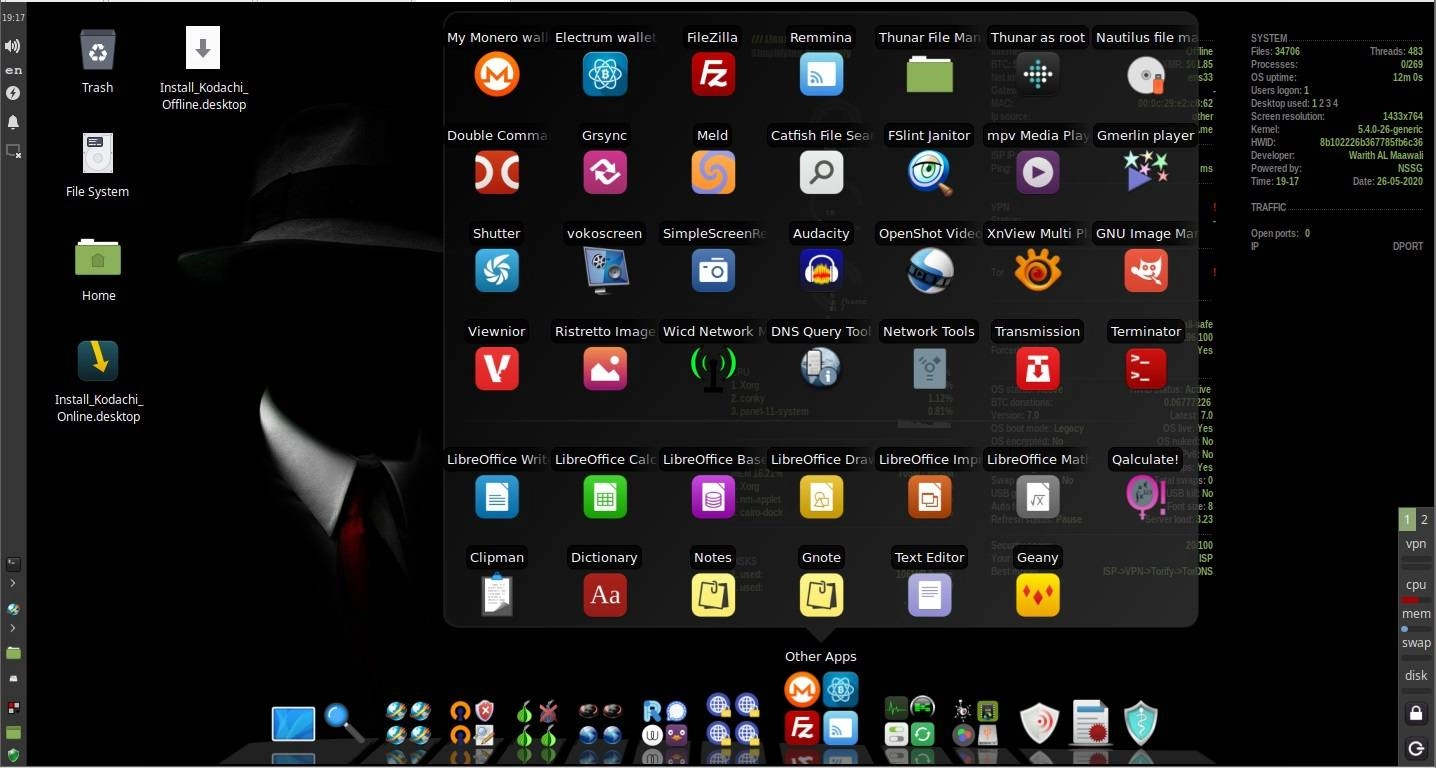Click the Other Apps dock group

click(x=821, y=709)
